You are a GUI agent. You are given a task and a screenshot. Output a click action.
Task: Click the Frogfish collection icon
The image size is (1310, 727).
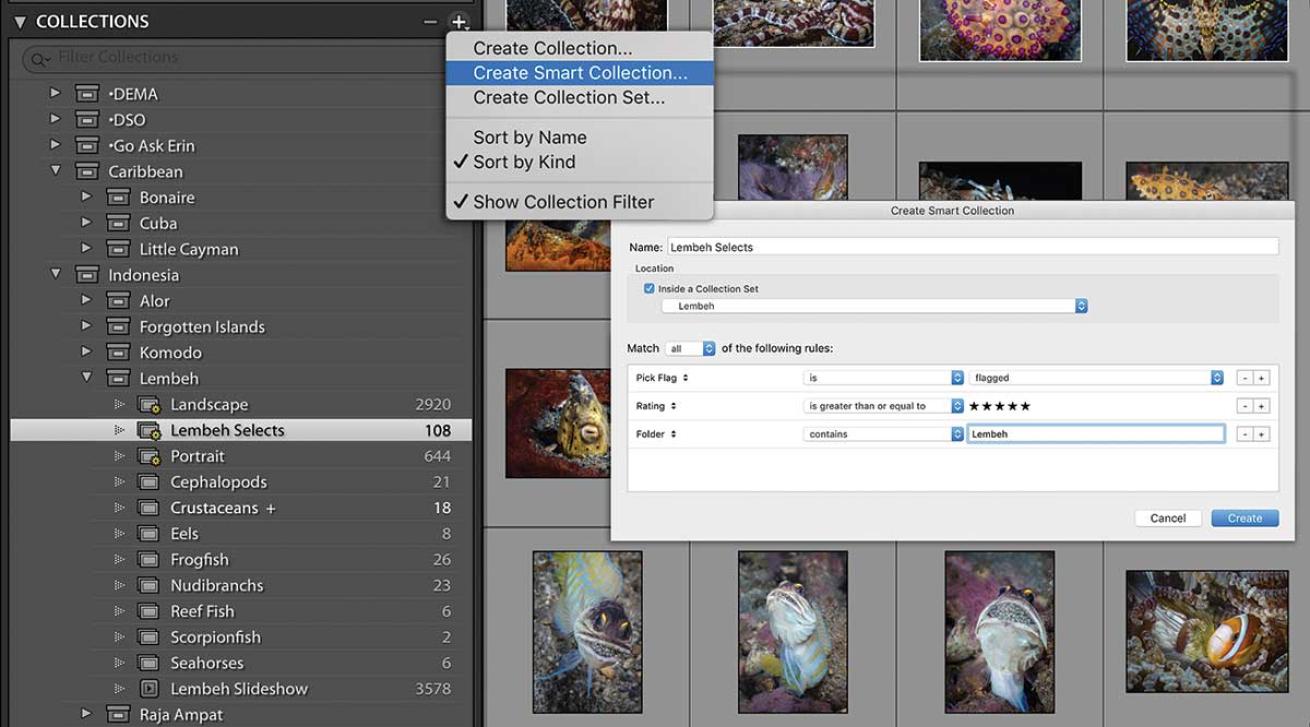click(x=149, y=560)
